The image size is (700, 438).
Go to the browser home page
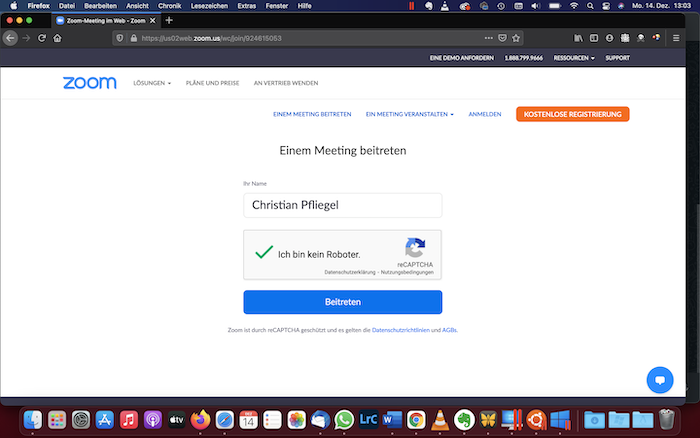58,38
